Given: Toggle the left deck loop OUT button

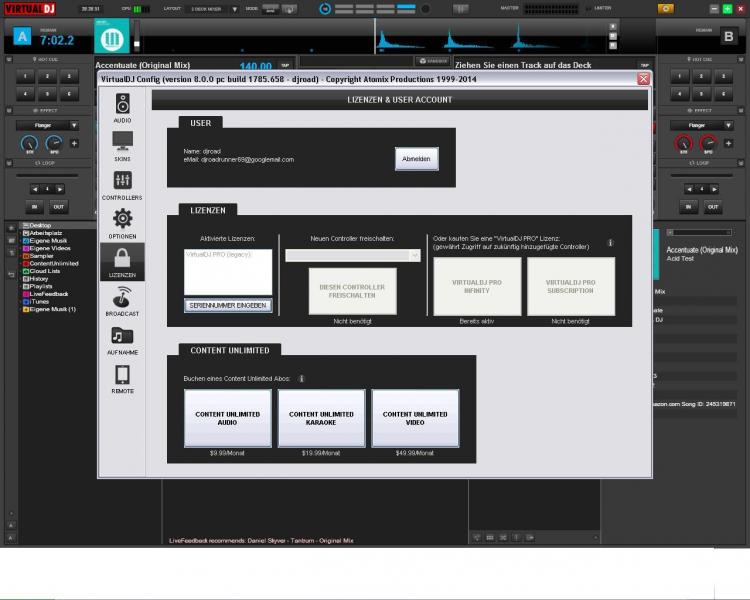Looking at the screenshot, I should 58,207.
